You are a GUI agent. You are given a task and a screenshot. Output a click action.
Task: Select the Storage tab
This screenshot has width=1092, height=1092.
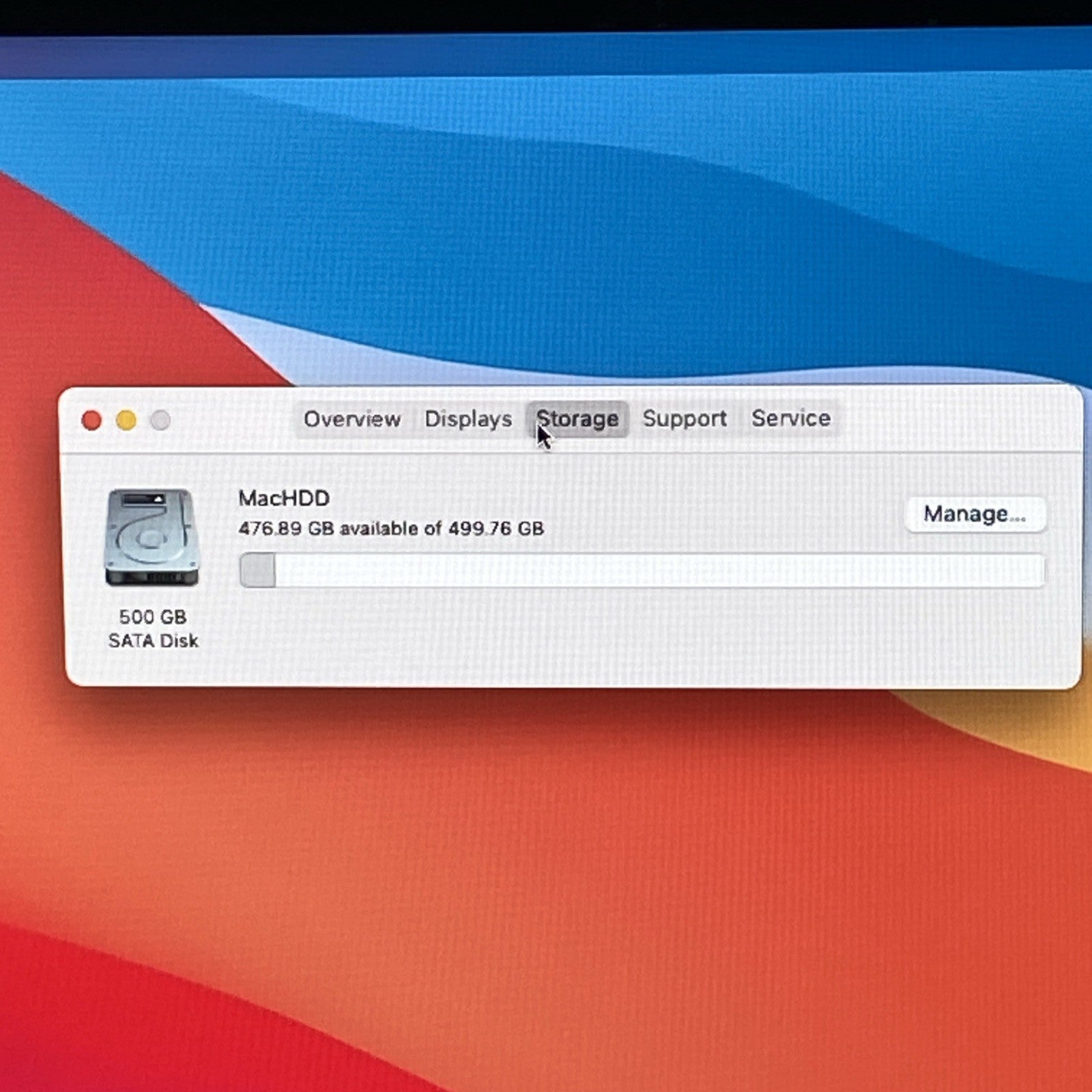point(577,419)
